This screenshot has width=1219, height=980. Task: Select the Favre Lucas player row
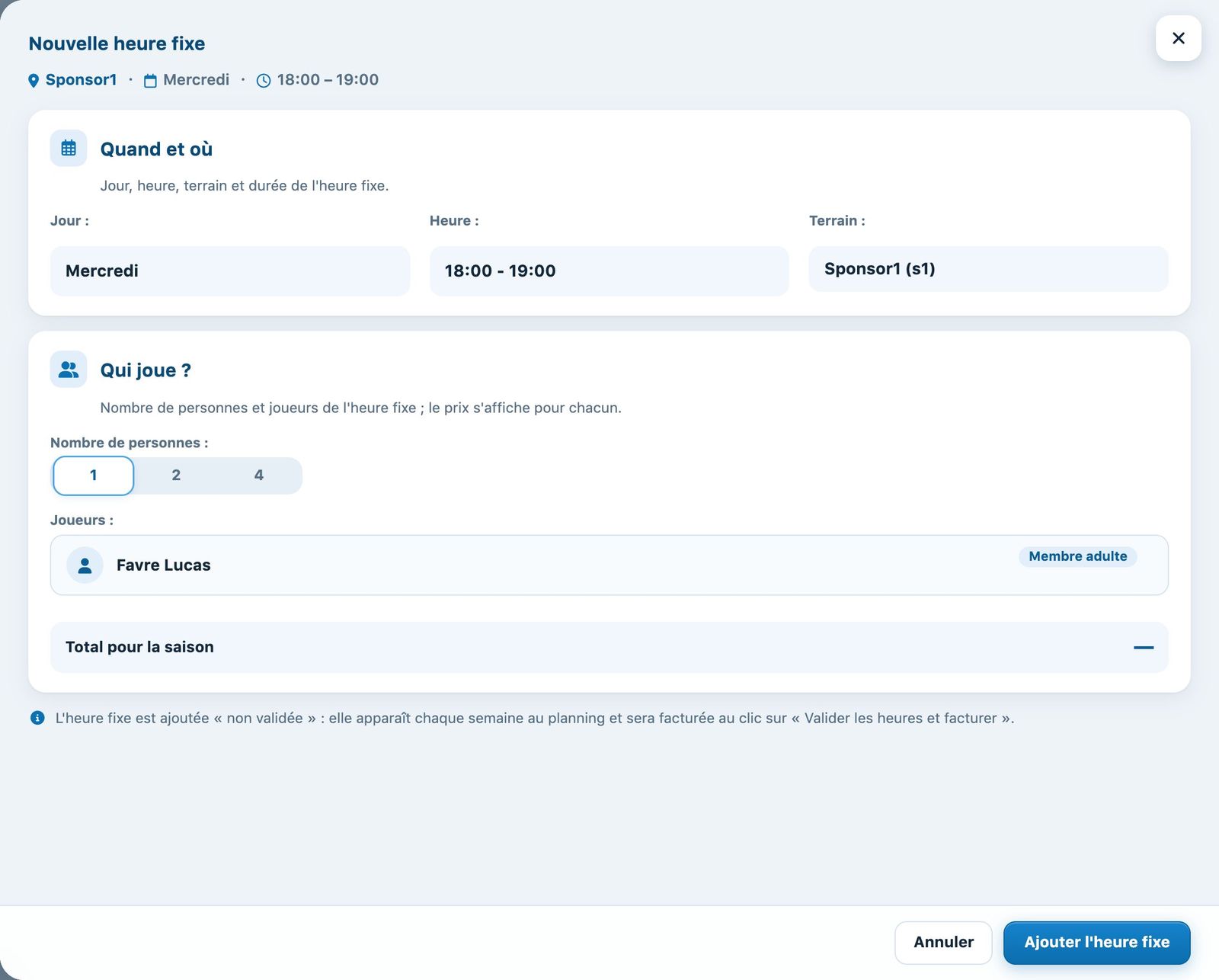click(609, 565)
